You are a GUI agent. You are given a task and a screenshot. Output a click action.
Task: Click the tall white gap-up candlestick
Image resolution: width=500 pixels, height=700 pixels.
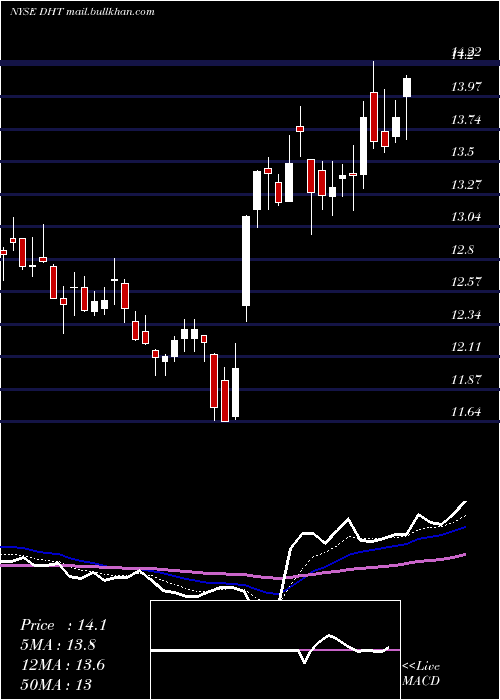pyautogui.click(x=246, y=261)
